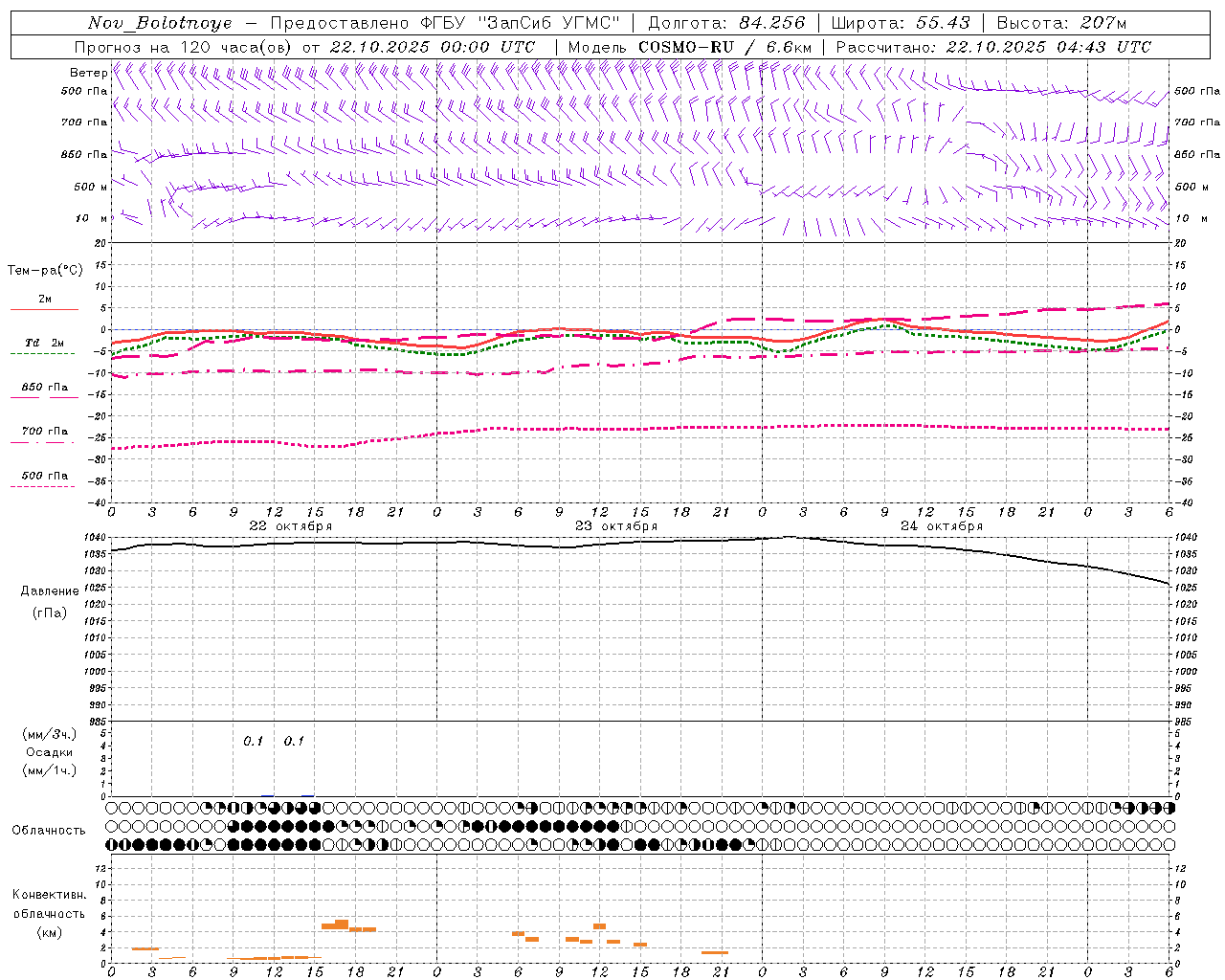This screenshot has width=1225, height=980.
Task: Click the 'Облачность' cloud cover label
Action: pos(49,830)
